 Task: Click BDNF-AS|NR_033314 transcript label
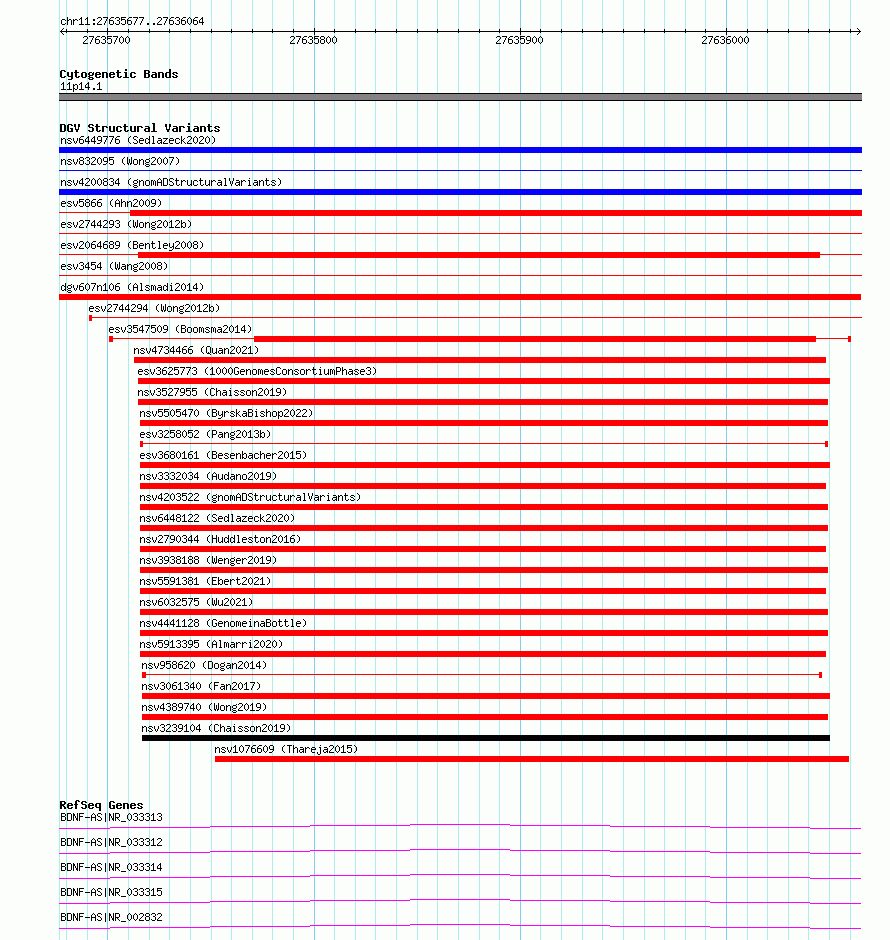111,867
